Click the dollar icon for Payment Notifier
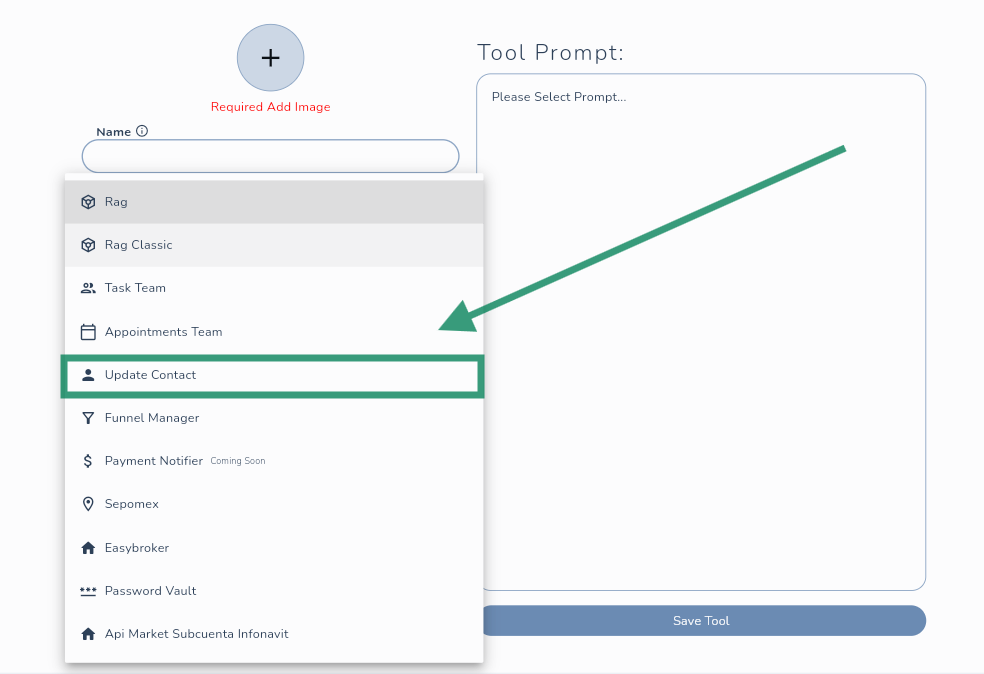Image resolution: width=984 pixels, height=674 pixels. (88, 461)
